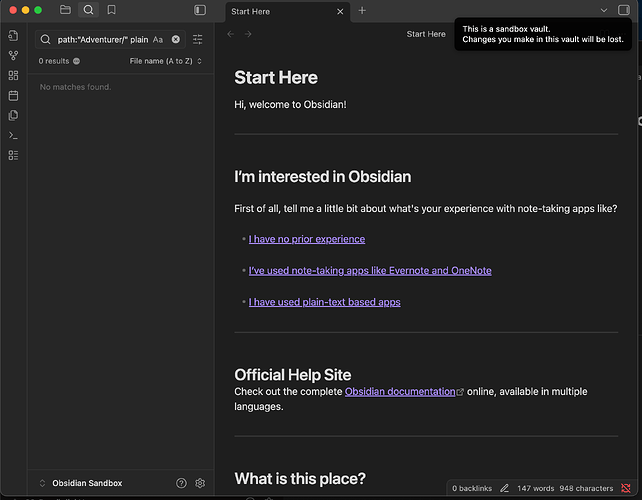
Task: Navigate back with left arrow
Action: click(x=231, y=34)
